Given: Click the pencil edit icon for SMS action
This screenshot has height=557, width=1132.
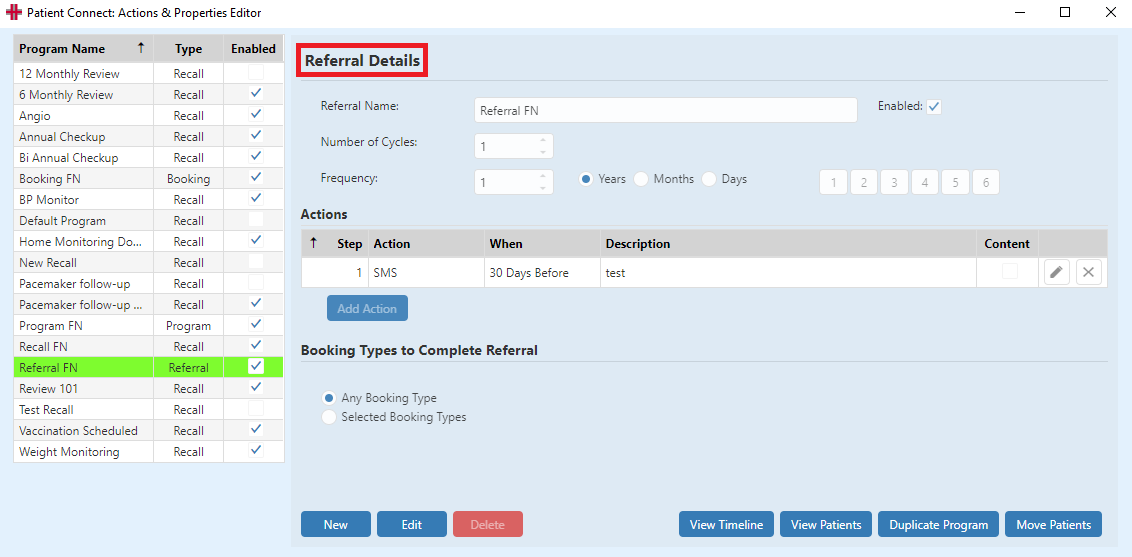Looking at the screenshot, I should tap(1056, 272).
